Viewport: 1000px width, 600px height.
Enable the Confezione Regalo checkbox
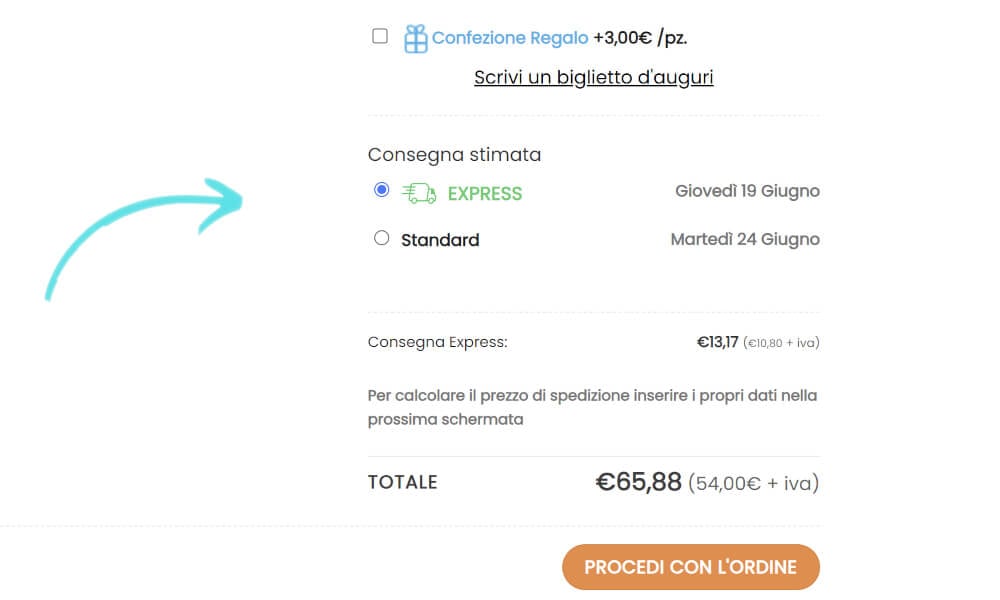coord(379,36)
